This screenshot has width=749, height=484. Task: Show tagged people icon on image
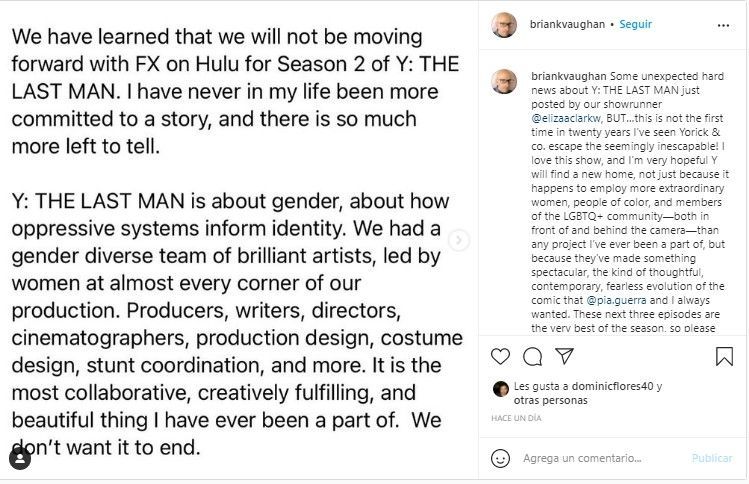(x=19, y=459)
